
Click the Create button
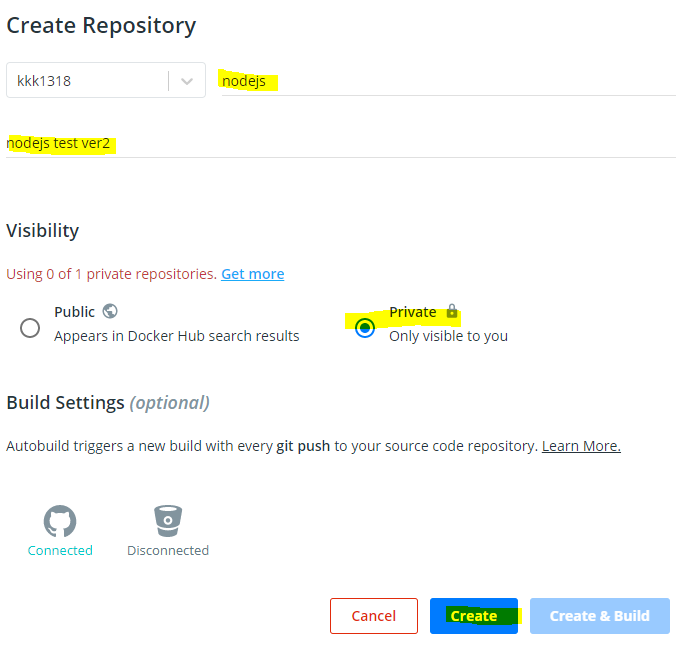pos(473,615)
